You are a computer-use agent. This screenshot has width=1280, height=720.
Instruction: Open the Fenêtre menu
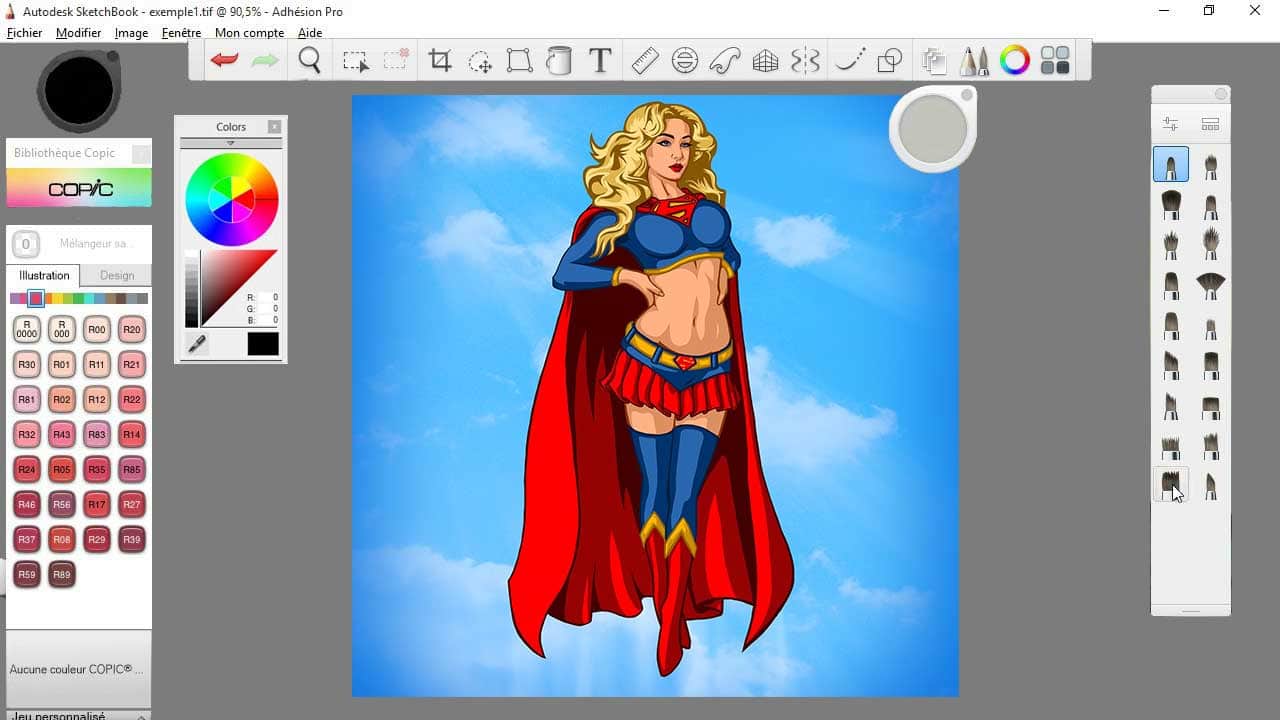(181, 33)
